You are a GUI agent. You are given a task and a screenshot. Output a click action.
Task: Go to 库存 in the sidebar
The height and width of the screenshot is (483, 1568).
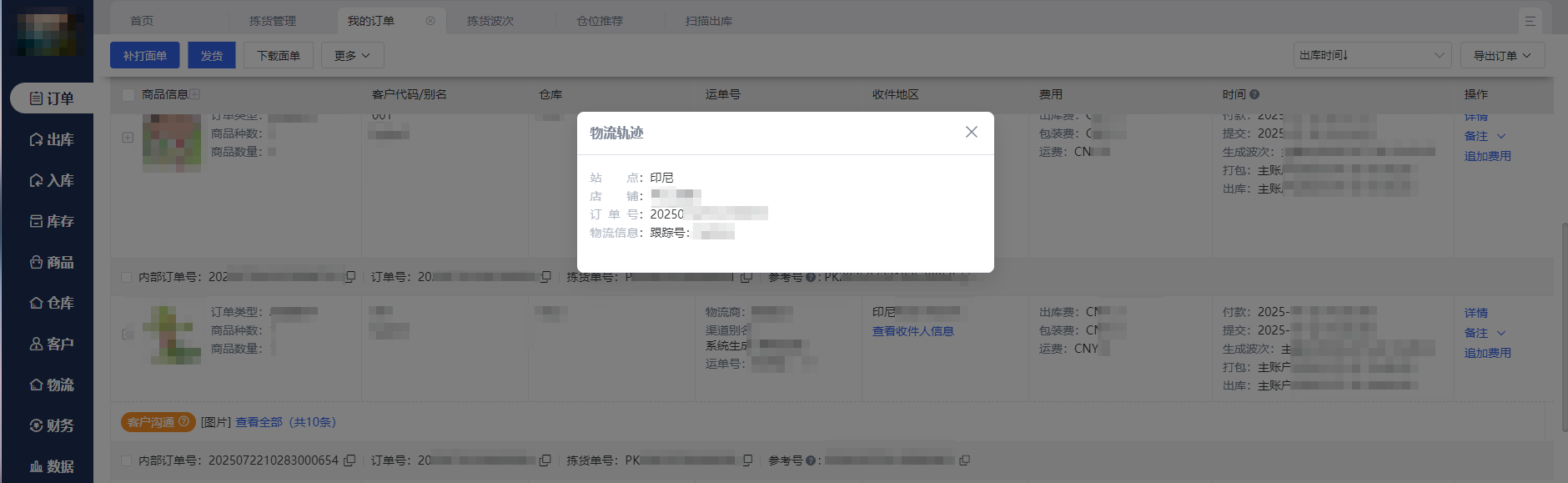52,221
